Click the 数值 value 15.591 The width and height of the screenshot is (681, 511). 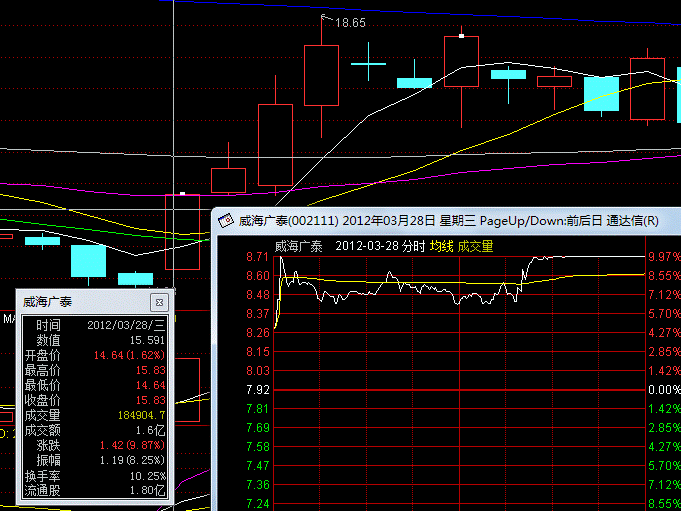[x=148, y=340]
